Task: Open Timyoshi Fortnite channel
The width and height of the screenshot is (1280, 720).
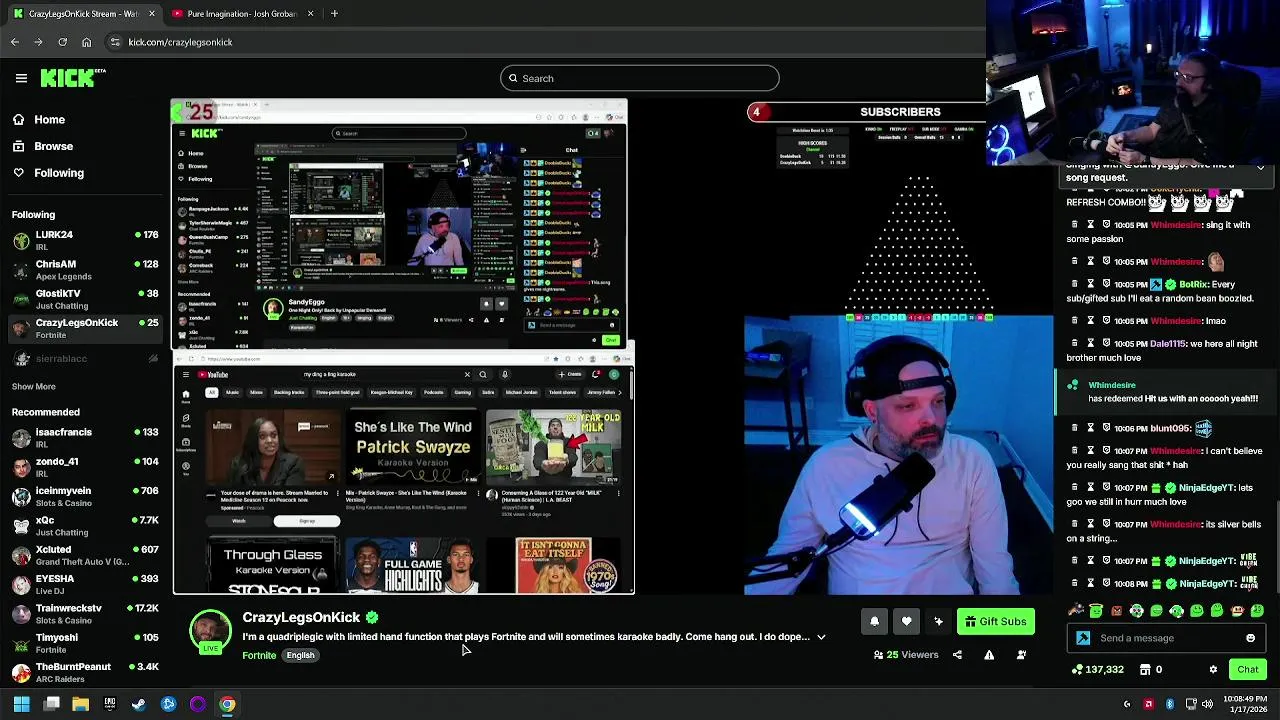Action: click(84, 643)
